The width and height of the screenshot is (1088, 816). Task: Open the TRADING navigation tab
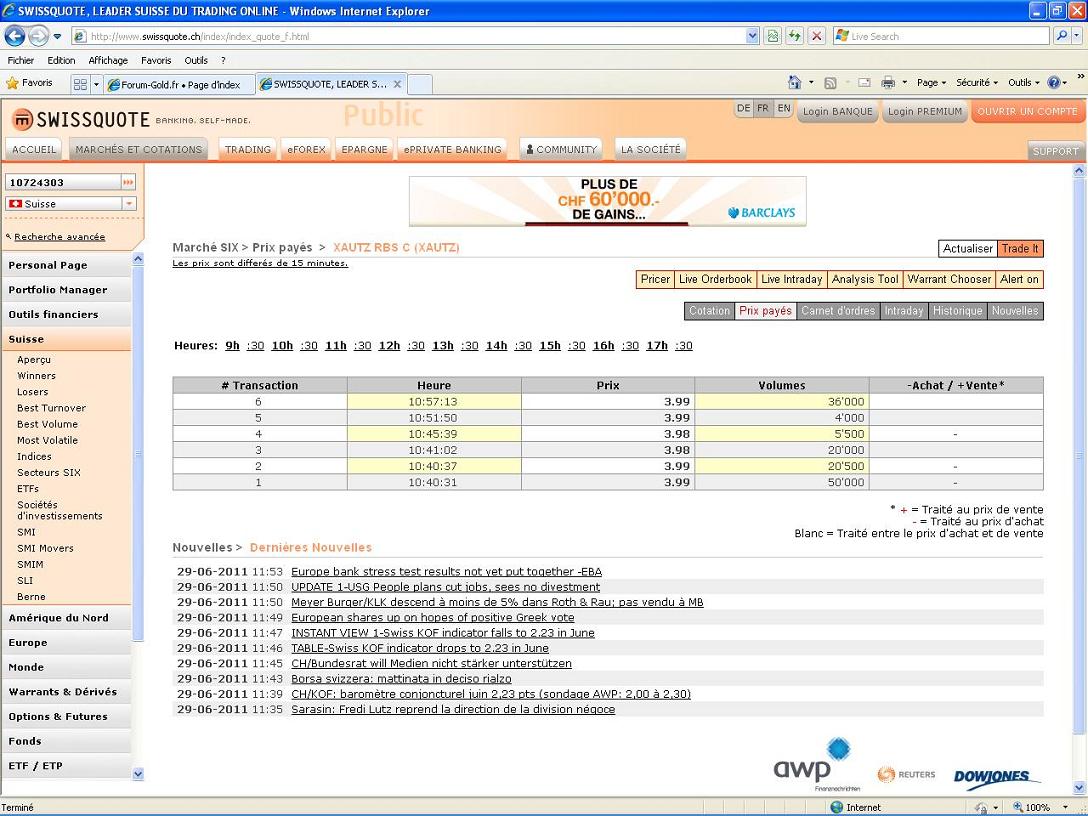[248, 149]
